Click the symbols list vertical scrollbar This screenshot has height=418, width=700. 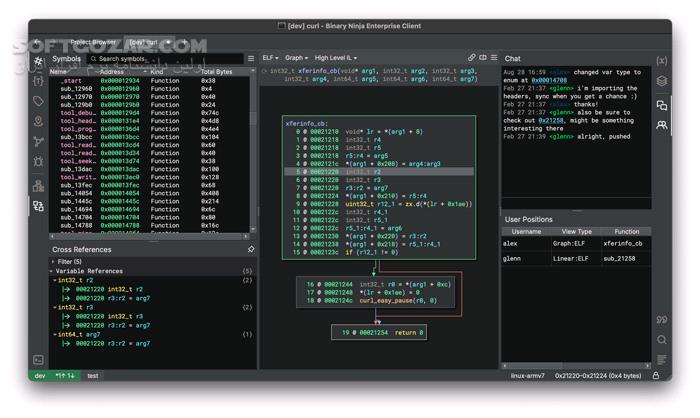253,152
